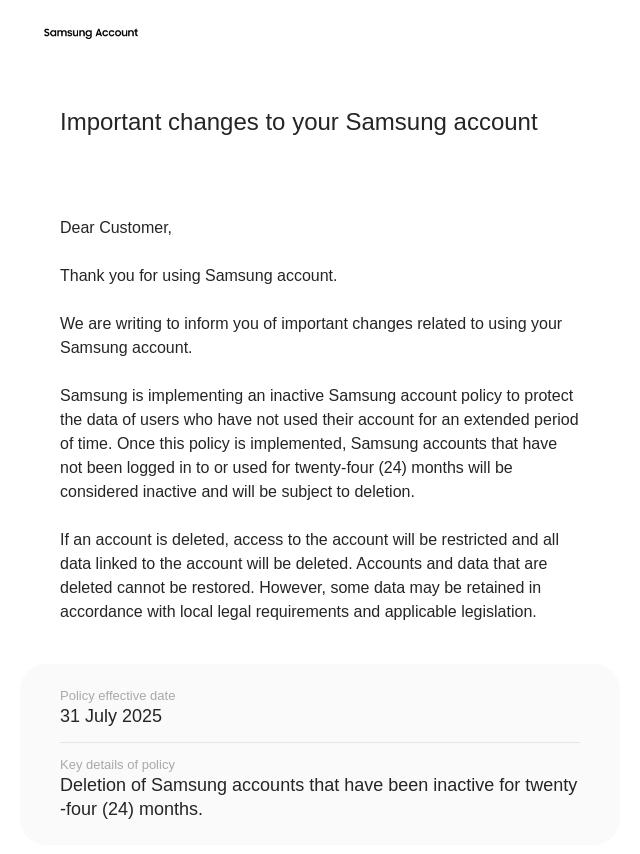This screenshot has height=854, width=640.
Task: Click the 'data linked to the account will be deleted' line
Action: point(303,563)
